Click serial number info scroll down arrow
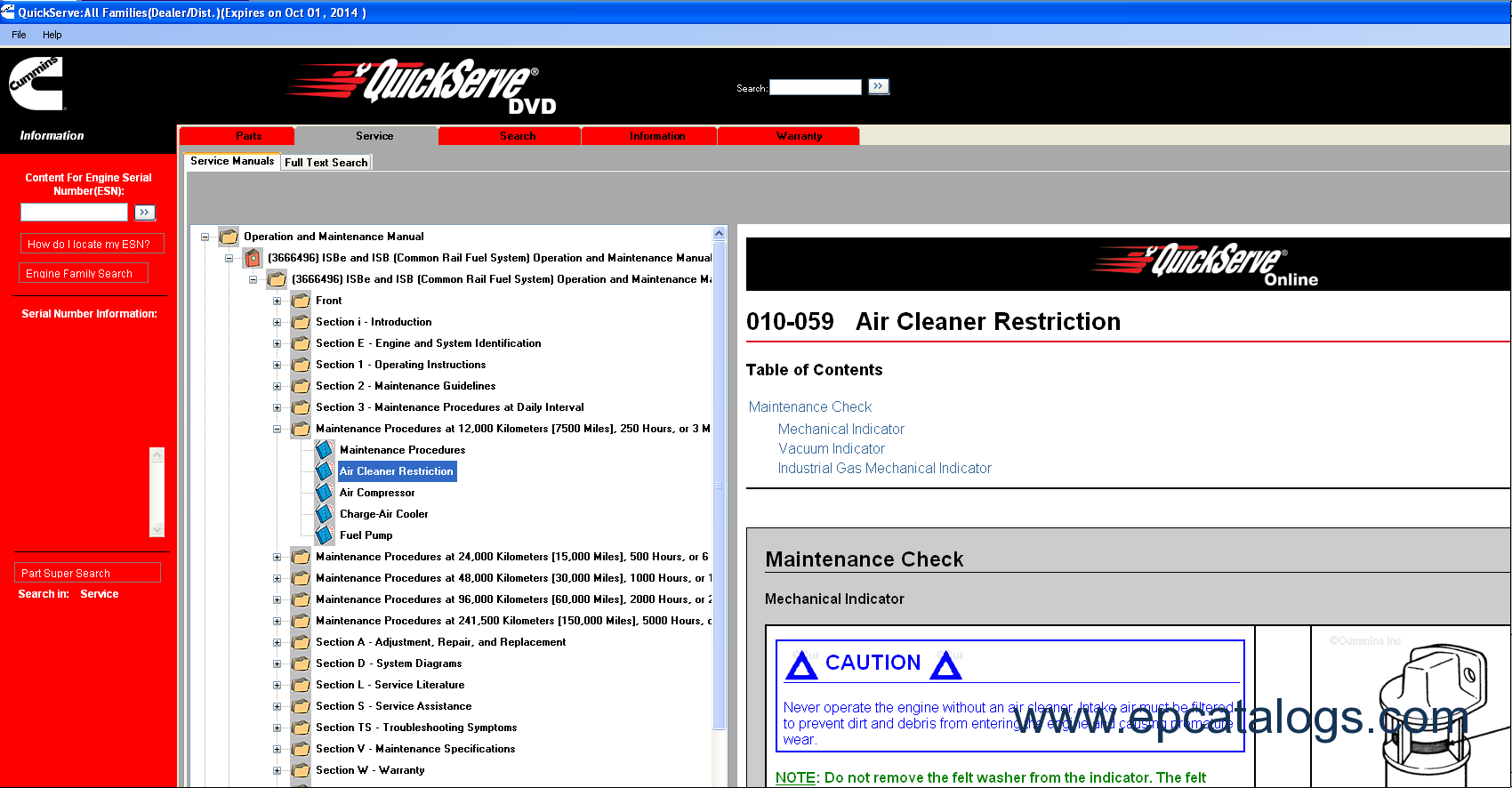Image resolution: width=1512 pixels, height=788 pixels. (157, 529)
